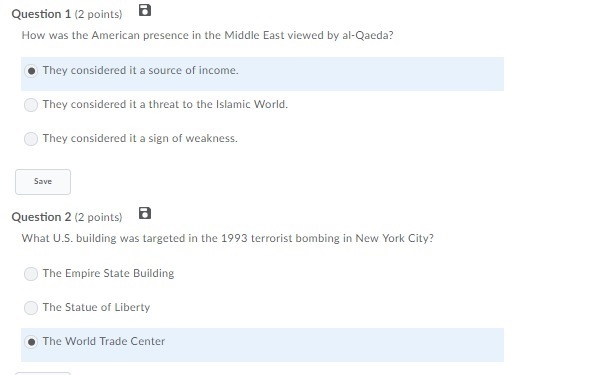Image resolution: width=592 pixels, height=375 pixels.
Task: Click 'They considered it a threat to the Islamic World.' text
Action: click(x=165, y=104)
